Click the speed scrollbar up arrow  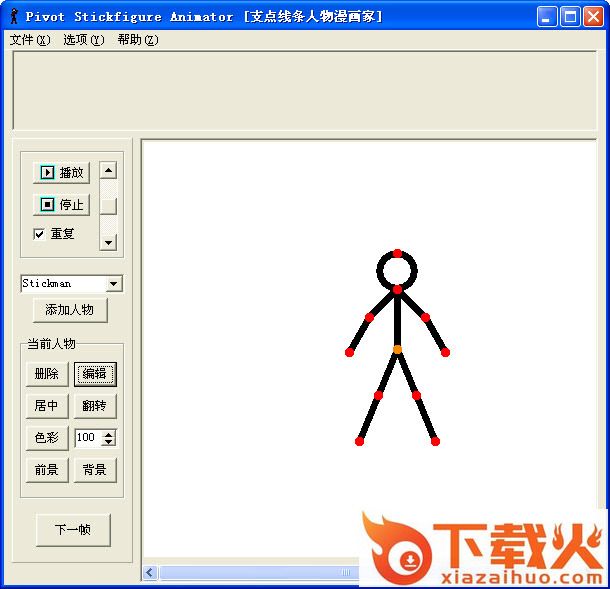click(x=108, y=170)
